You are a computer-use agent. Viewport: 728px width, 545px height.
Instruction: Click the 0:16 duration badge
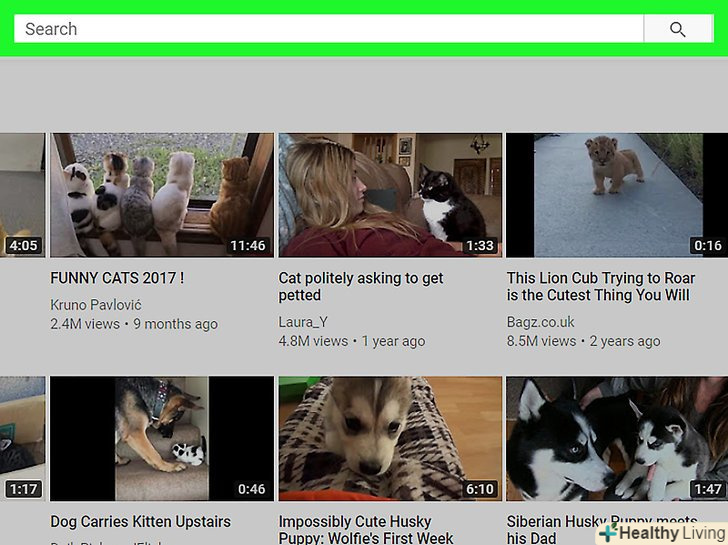point(708,245)
